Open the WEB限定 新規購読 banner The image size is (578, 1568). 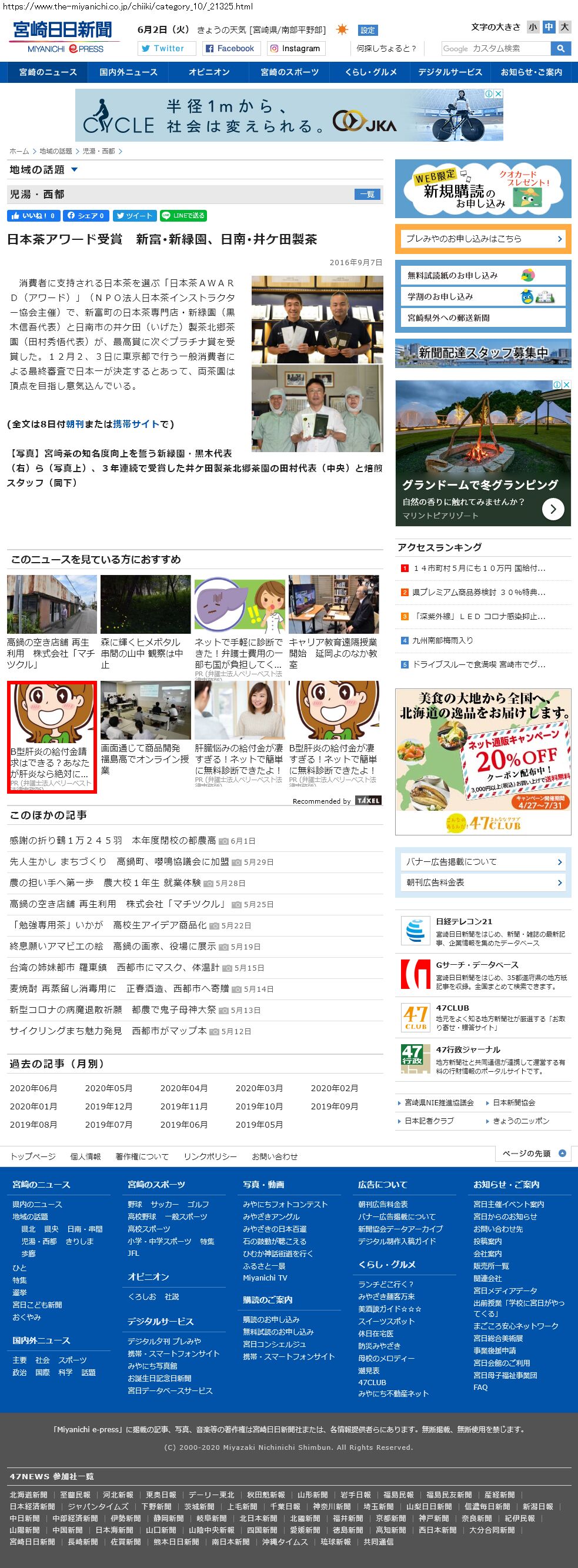point(483,189)
